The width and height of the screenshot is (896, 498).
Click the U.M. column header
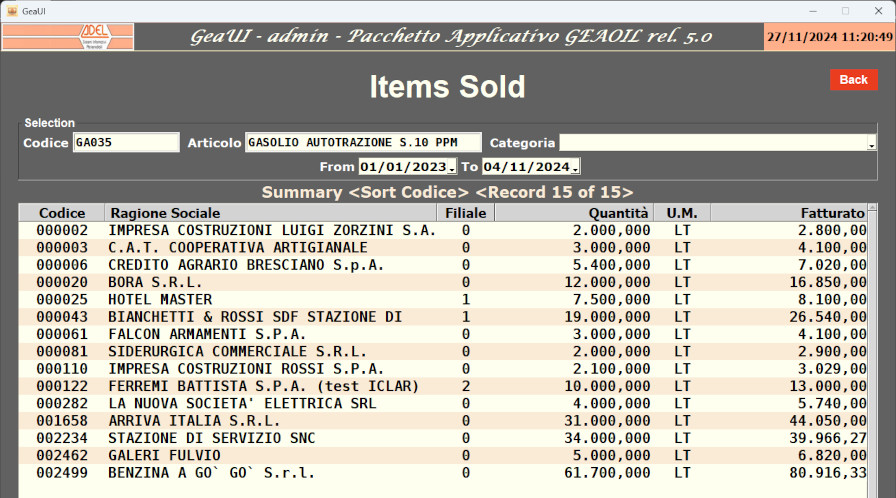[x=682, y=213]
